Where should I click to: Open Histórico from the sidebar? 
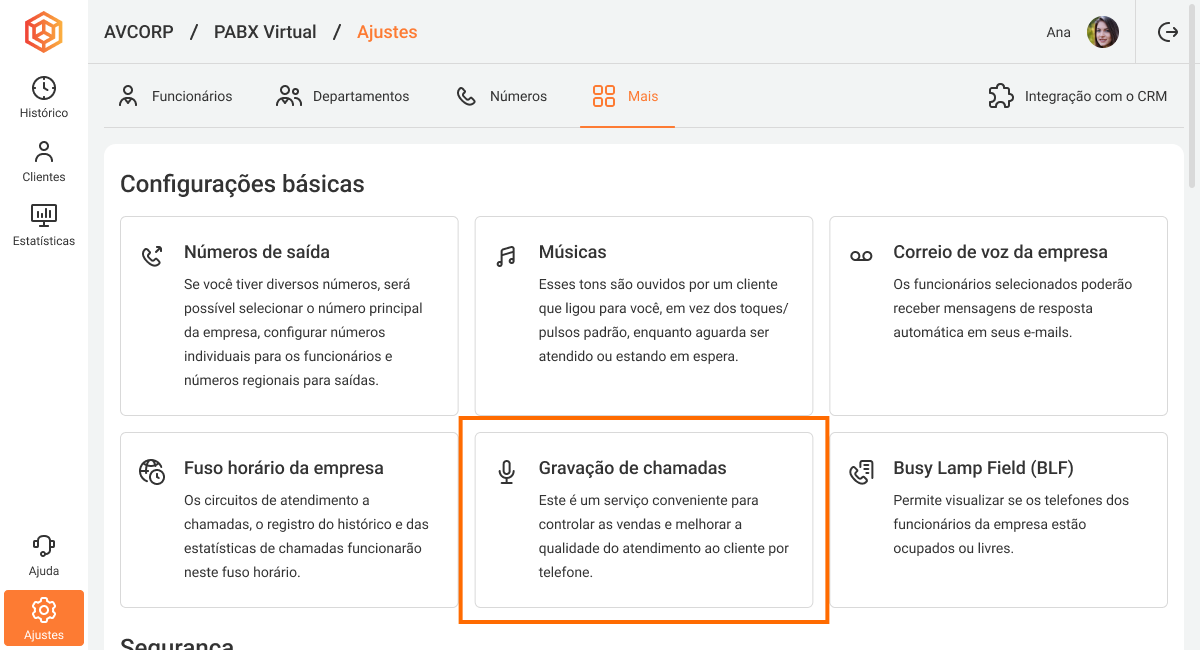tap(44, 97)
